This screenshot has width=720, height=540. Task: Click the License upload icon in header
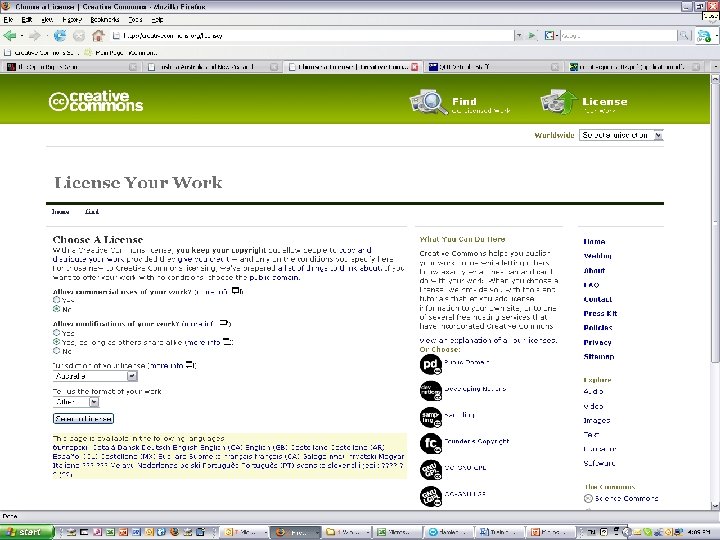coord(558,102)
